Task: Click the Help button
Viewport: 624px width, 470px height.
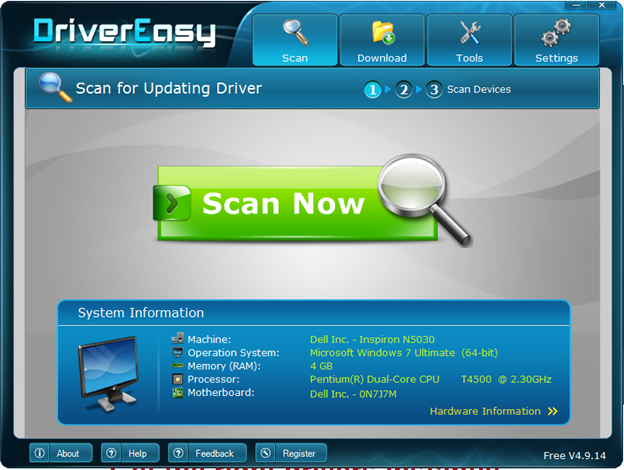Action: pyautogui.click(x=130, y=453)
